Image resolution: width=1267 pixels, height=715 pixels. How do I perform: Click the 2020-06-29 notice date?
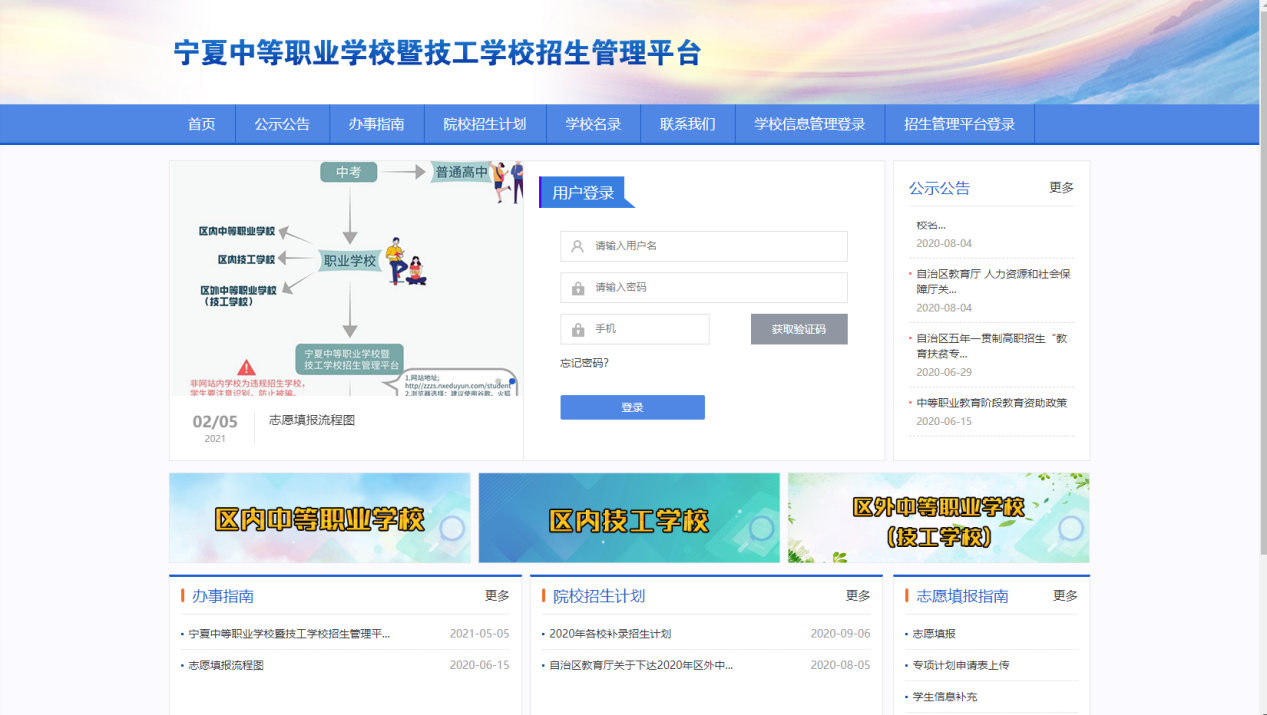[x=944, y=372]
